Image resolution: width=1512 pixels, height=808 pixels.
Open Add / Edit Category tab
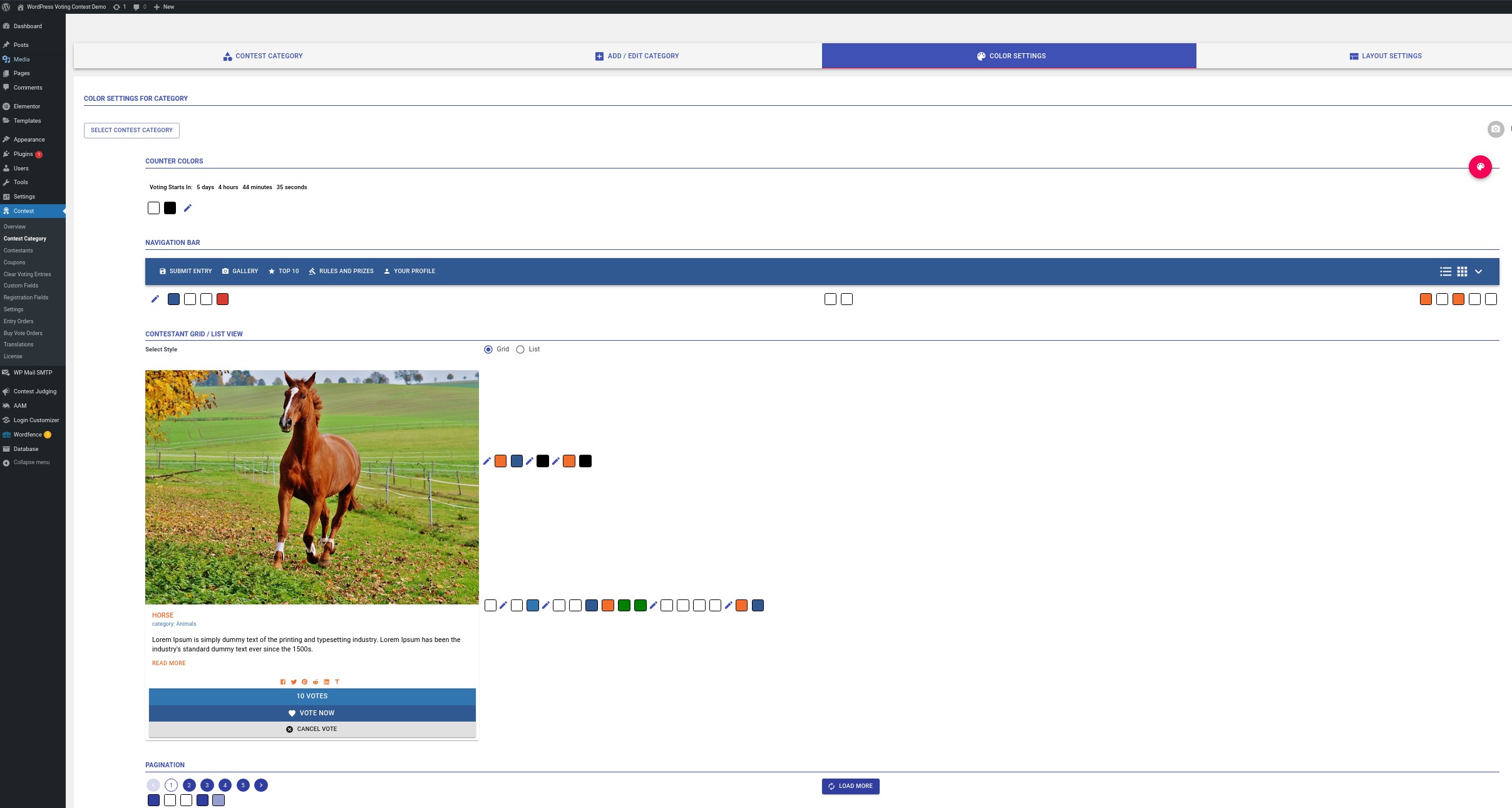point(637,56)
